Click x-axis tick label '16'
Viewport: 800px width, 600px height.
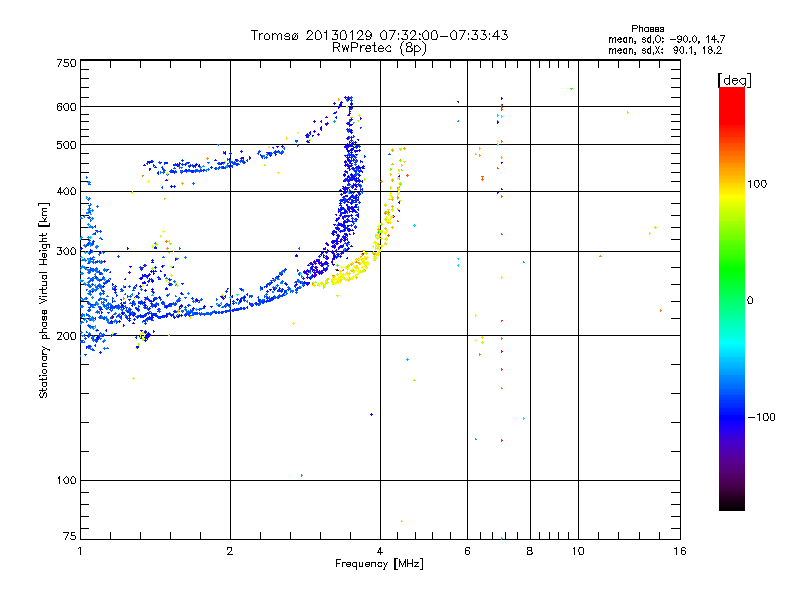tap(680, 551)
